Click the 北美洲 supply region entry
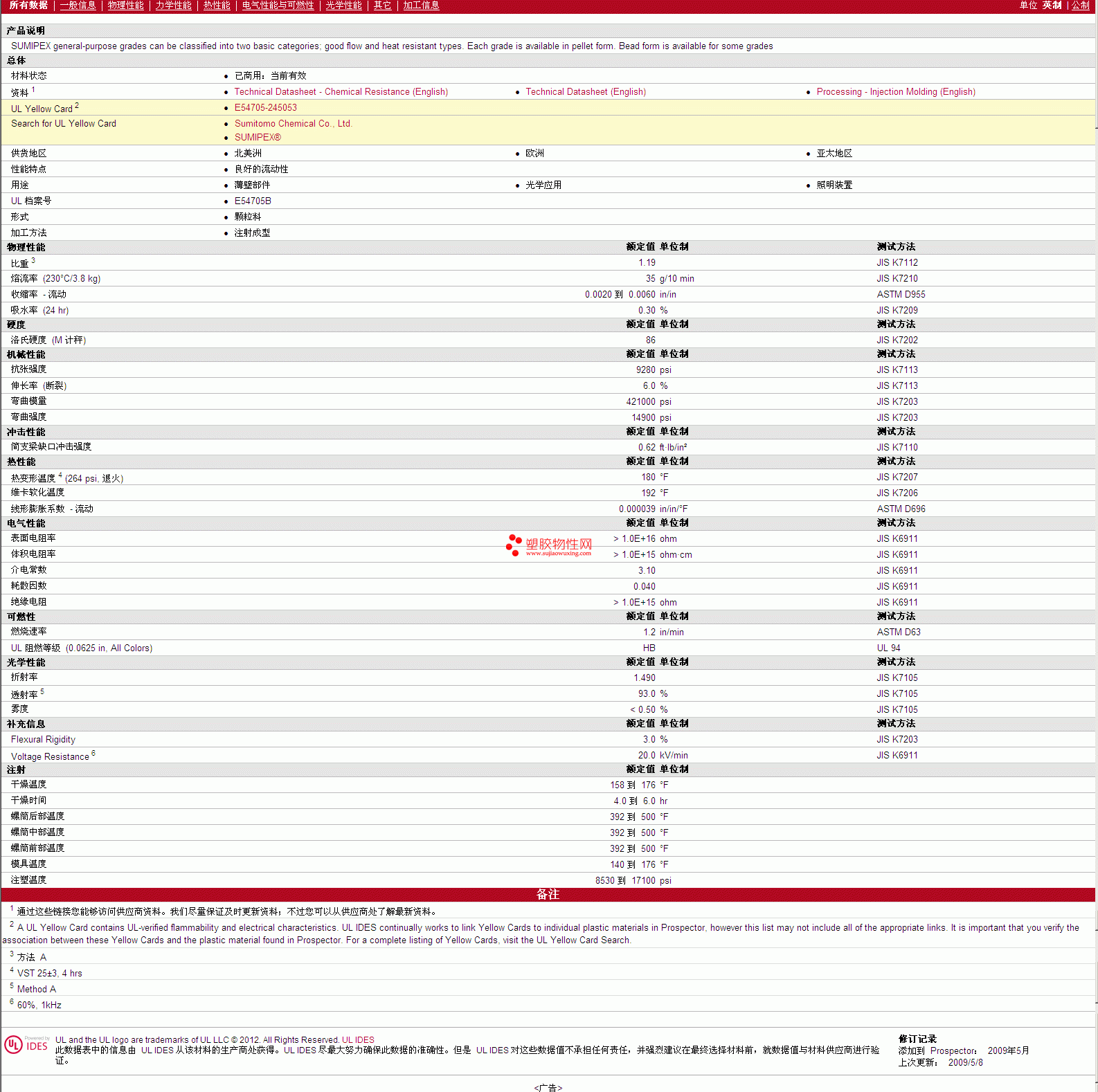The height and width of the screenshot is (1092, 1098). (248, 154)
